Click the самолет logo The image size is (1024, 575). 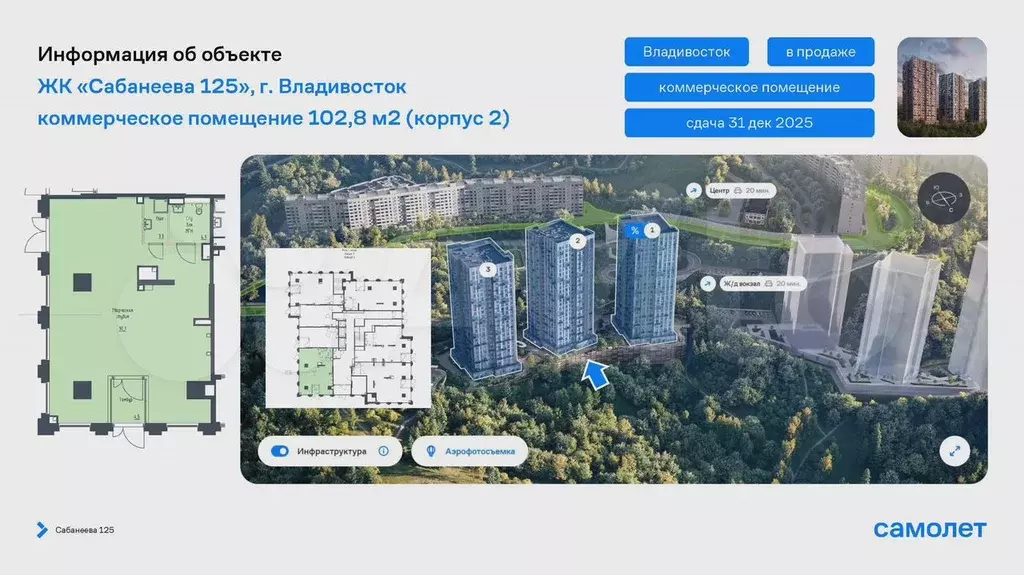point(930,529)
